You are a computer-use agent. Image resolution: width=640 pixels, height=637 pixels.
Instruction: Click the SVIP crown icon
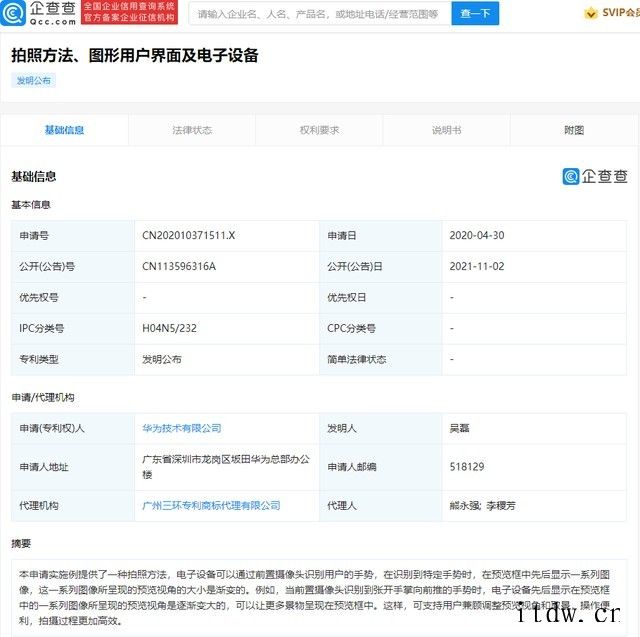(590, 13)
